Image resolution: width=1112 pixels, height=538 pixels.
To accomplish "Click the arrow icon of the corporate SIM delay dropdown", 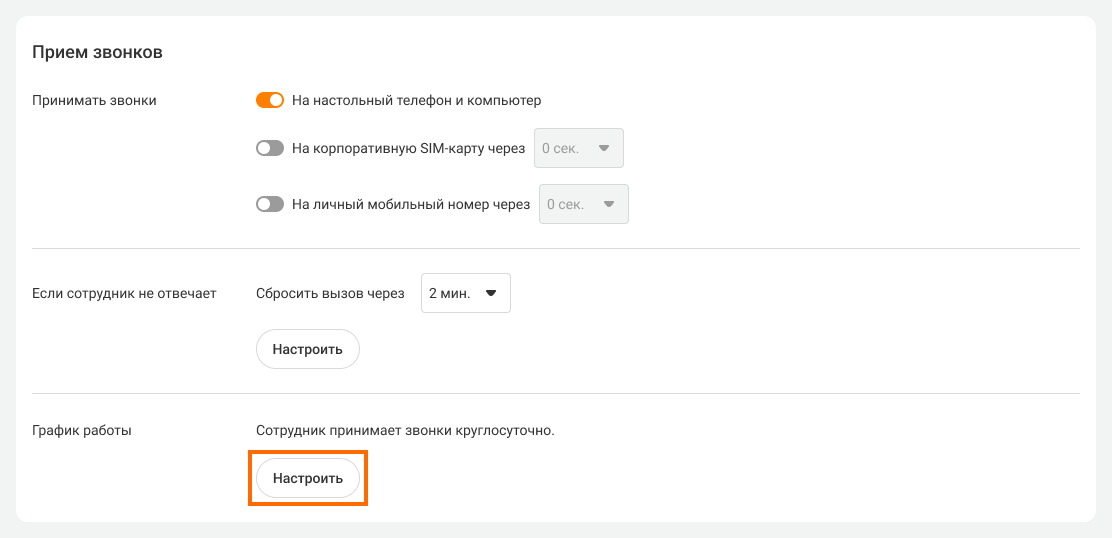I will pos(604,149).
